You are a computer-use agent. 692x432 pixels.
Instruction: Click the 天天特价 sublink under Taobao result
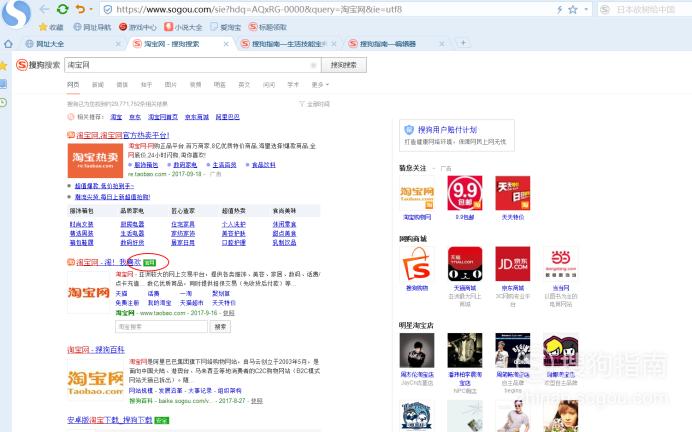pos(224,303)
